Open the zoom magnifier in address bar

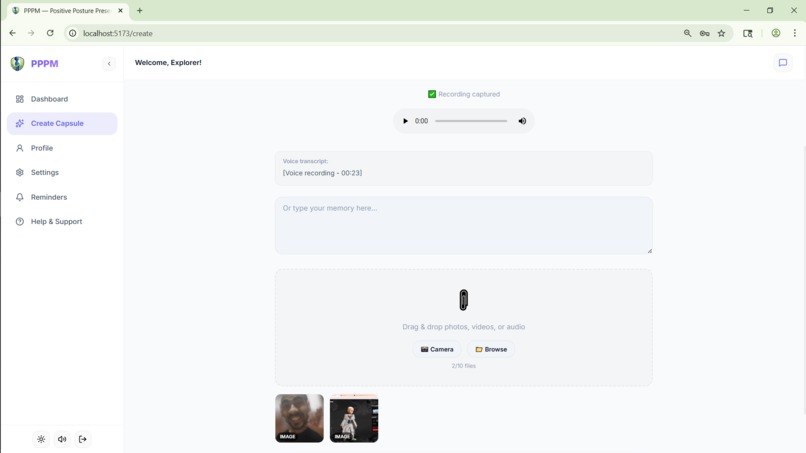(687, 33)
